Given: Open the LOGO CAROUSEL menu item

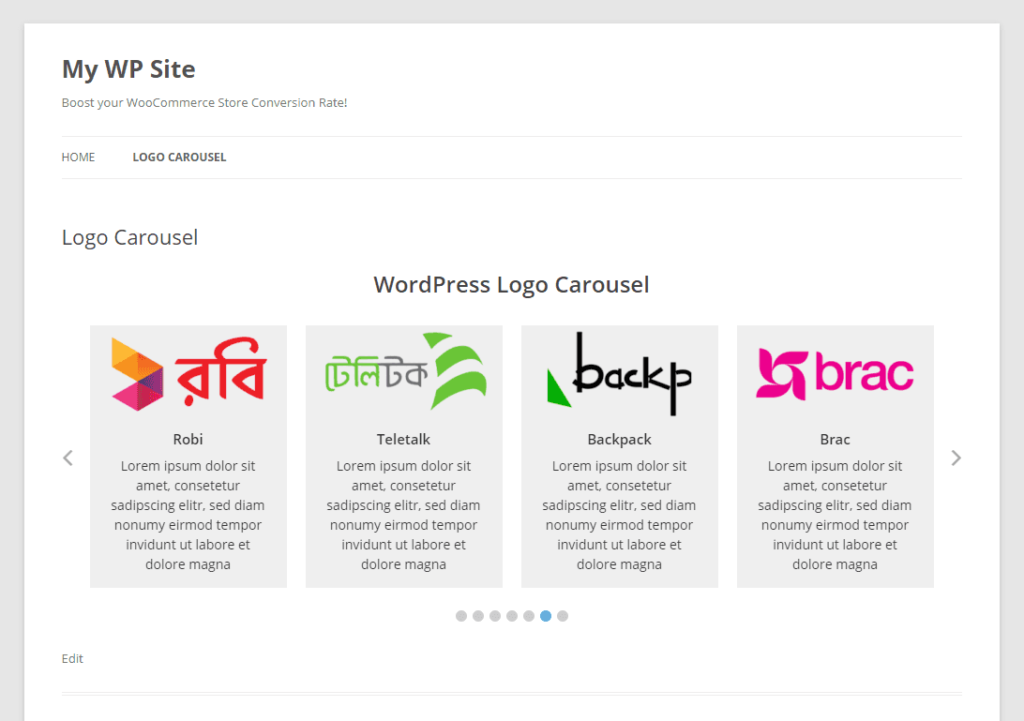Looking at the screenshot, I should pyautogui.click(x=179, y=157).
